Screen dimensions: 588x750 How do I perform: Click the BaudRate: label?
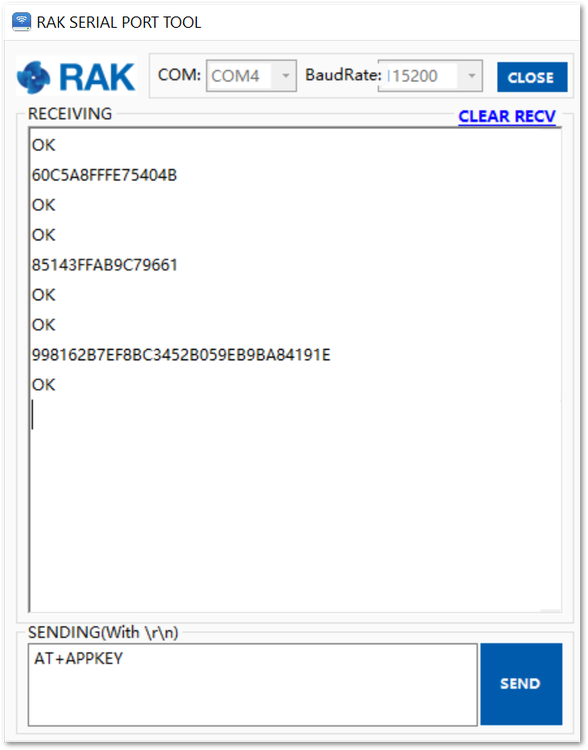coord(343,75)
